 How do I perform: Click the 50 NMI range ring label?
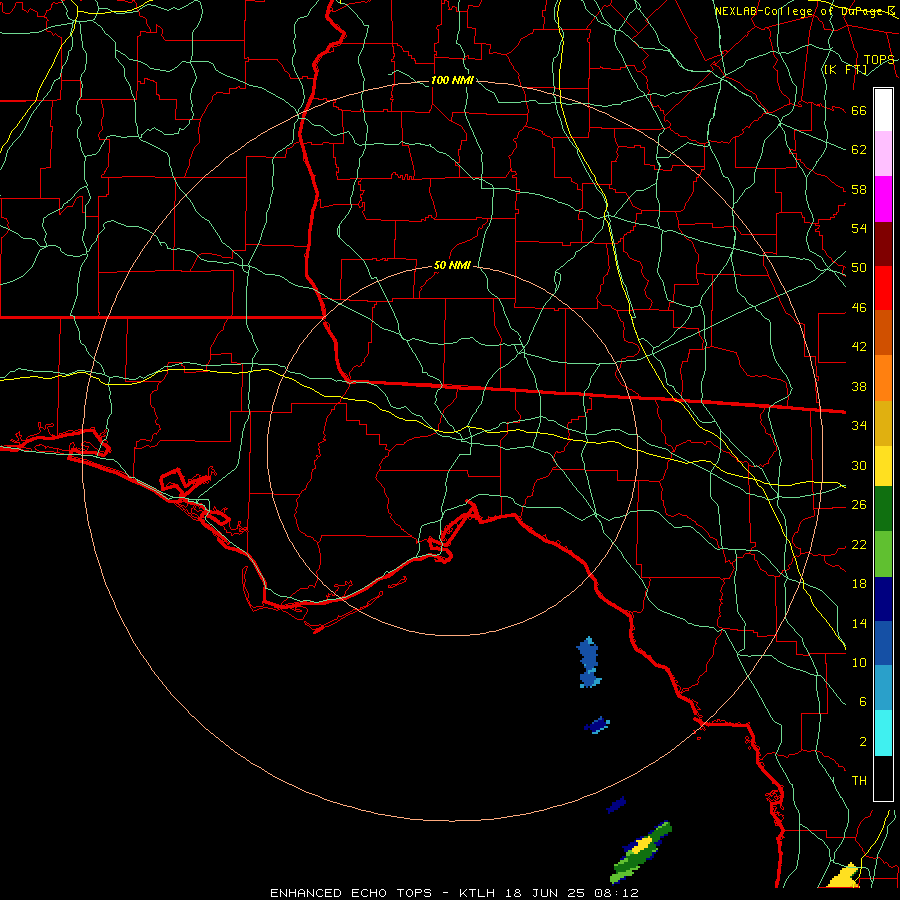click(452, 265)
